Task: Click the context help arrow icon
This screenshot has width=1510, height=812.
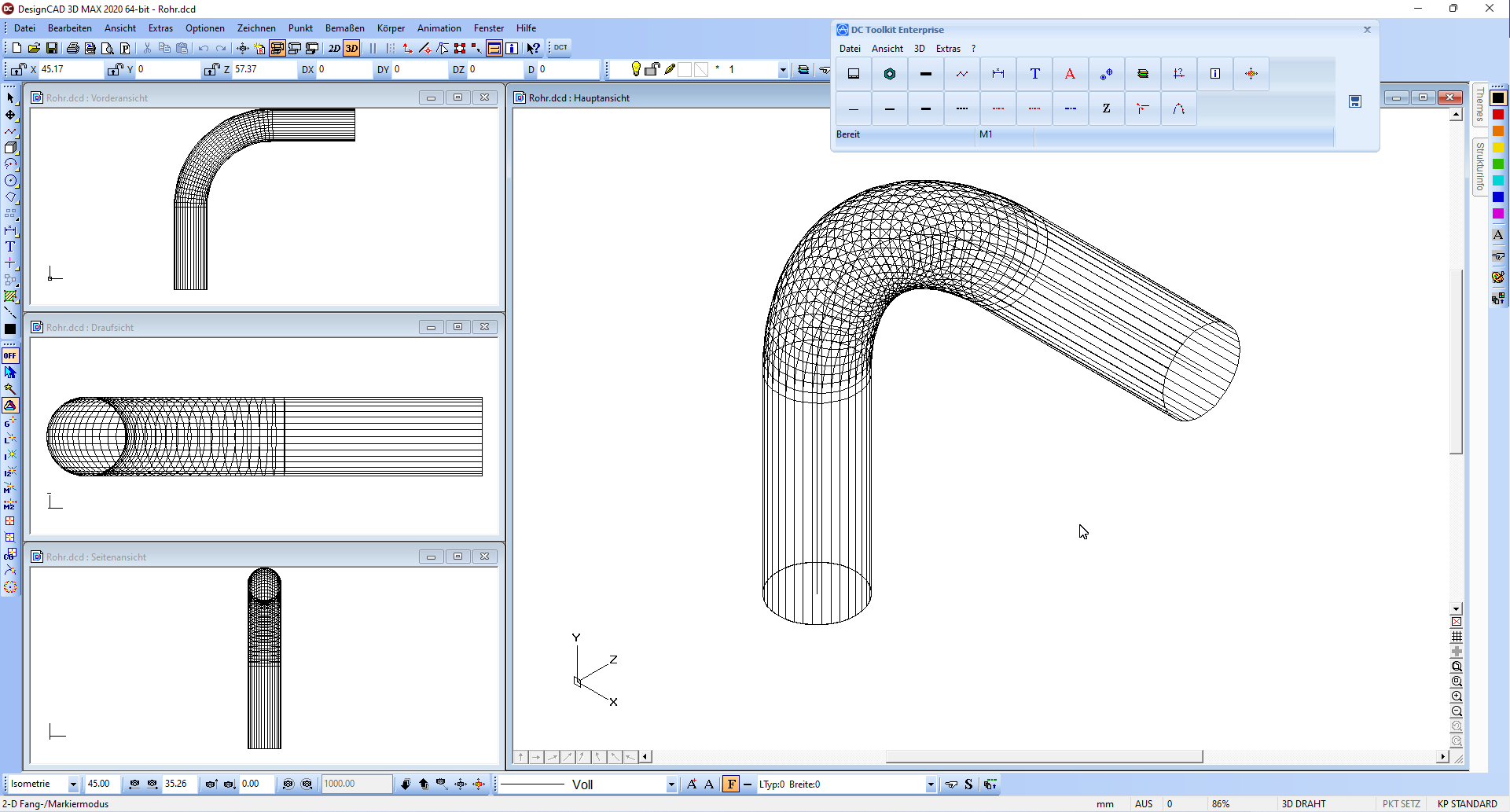Action: pyautogui.click(x=533, y=48)
